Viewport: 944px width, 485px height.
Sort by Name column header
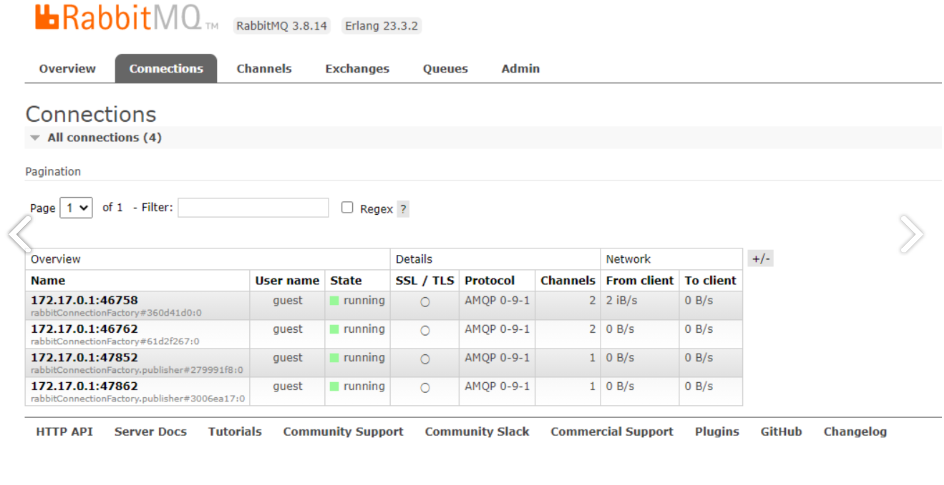click(x=48, y=280)
